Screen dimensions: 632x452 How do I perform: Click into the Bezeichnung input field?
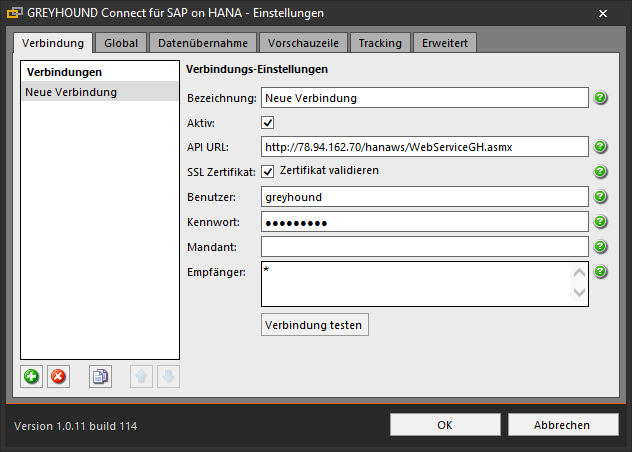[x=424, y=98]
